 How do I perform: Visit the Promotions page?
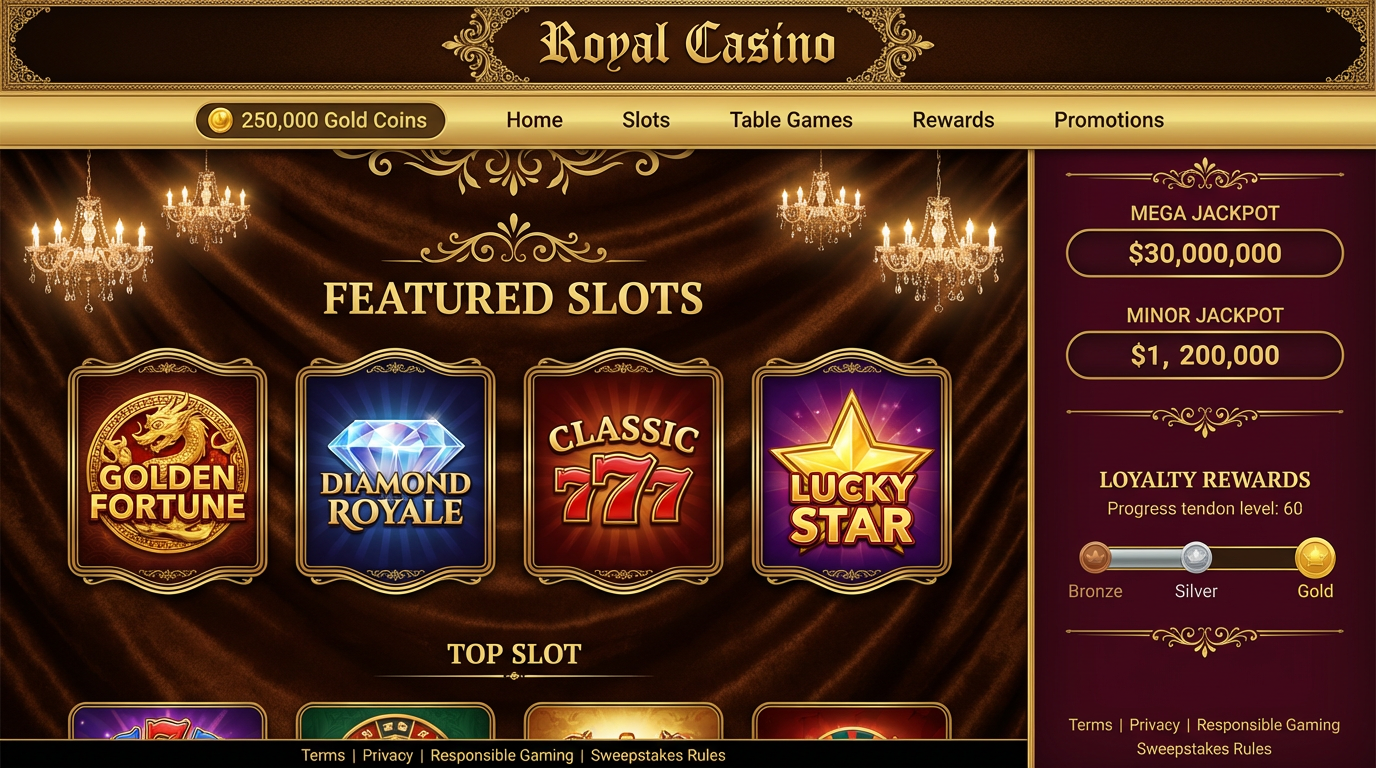(x=1109, y=120)
